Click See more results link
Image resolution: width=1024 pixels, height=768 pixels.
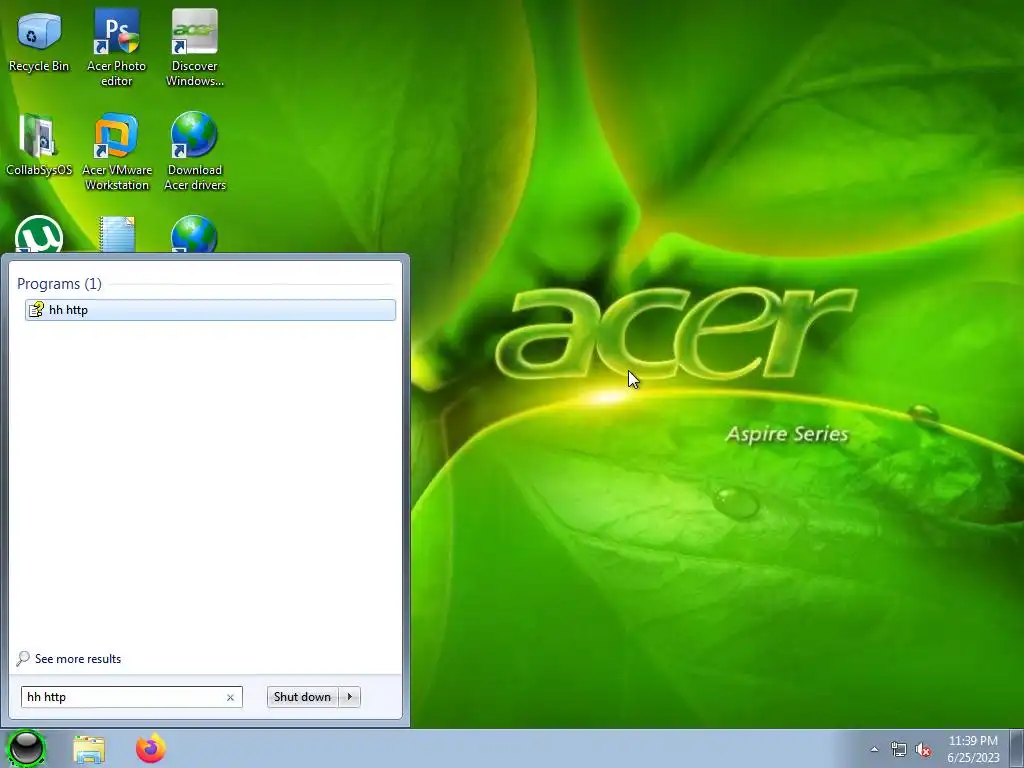tap(78, 659)
